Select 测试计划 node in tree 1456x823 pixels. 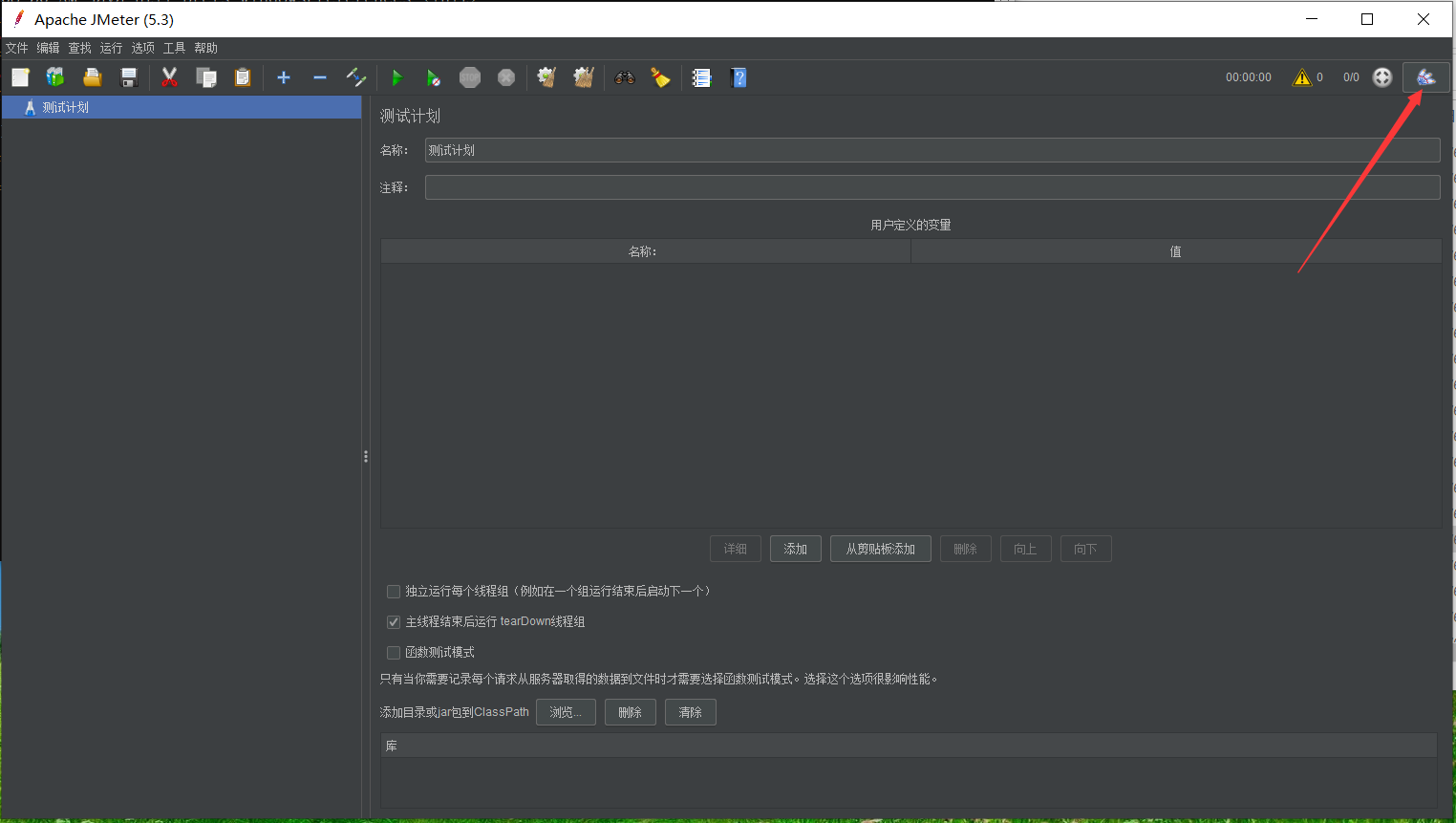pos(65,107)
